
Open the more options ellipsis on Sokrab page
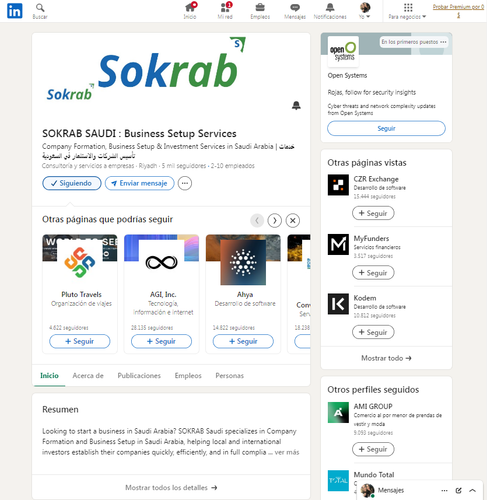click(185, 183)
